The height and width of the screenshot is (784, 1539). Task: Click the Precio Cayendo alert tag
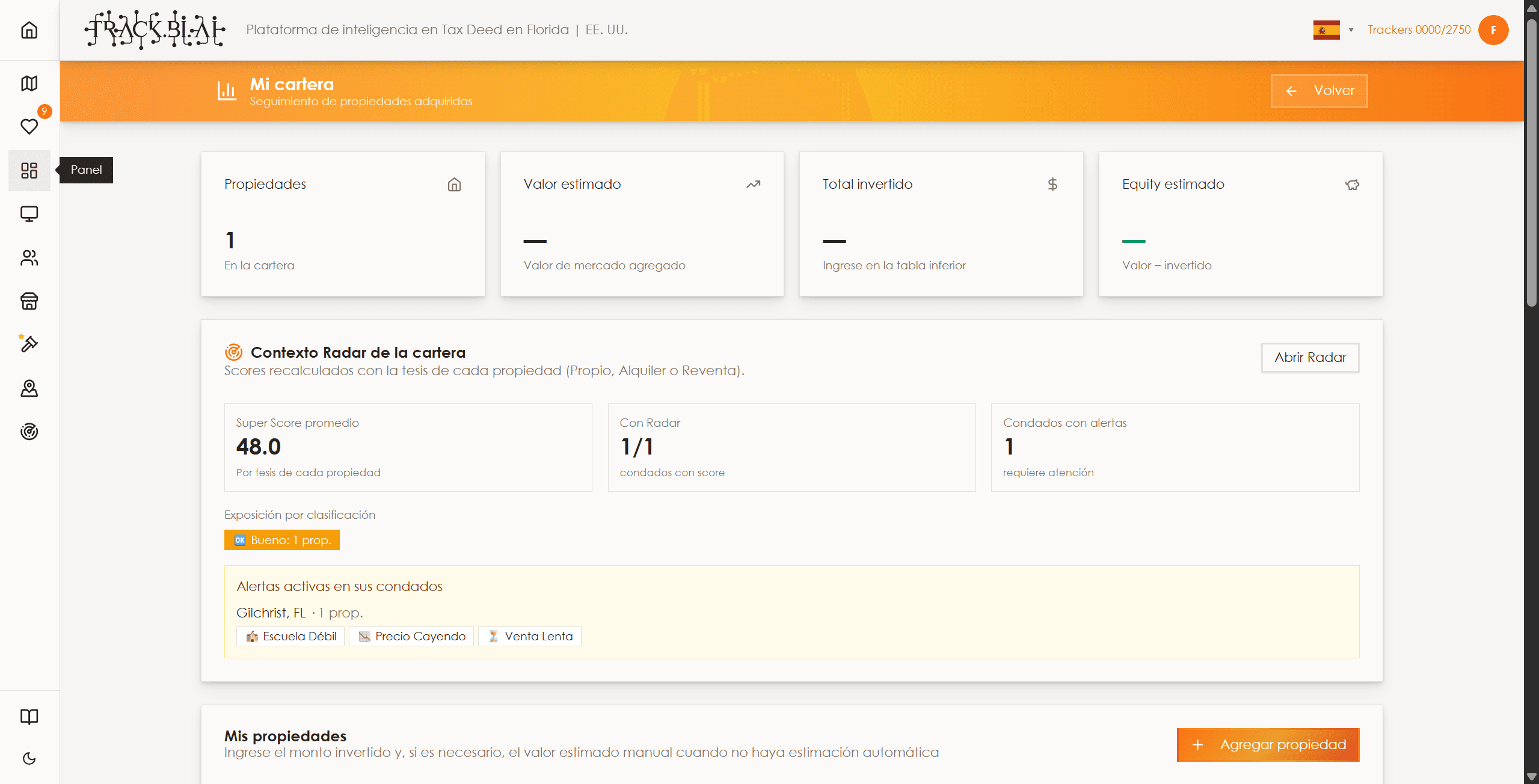point(411,636)
